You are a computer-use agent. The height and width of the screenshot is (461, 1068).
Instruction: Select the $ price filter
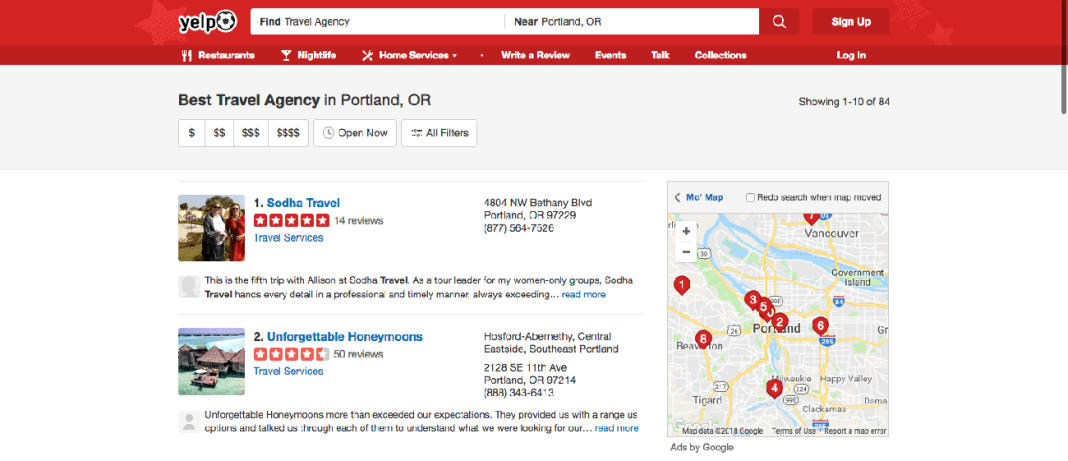[191, 133]
